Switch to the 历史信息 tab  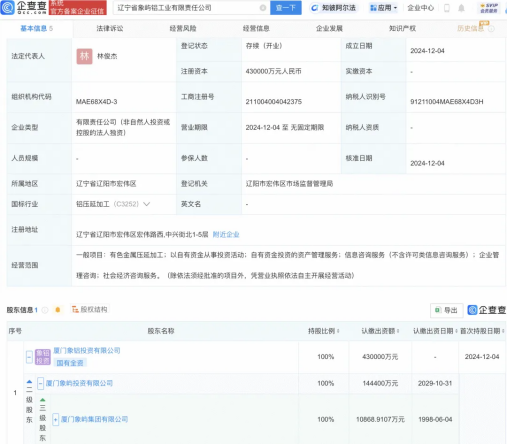(470, 28)
